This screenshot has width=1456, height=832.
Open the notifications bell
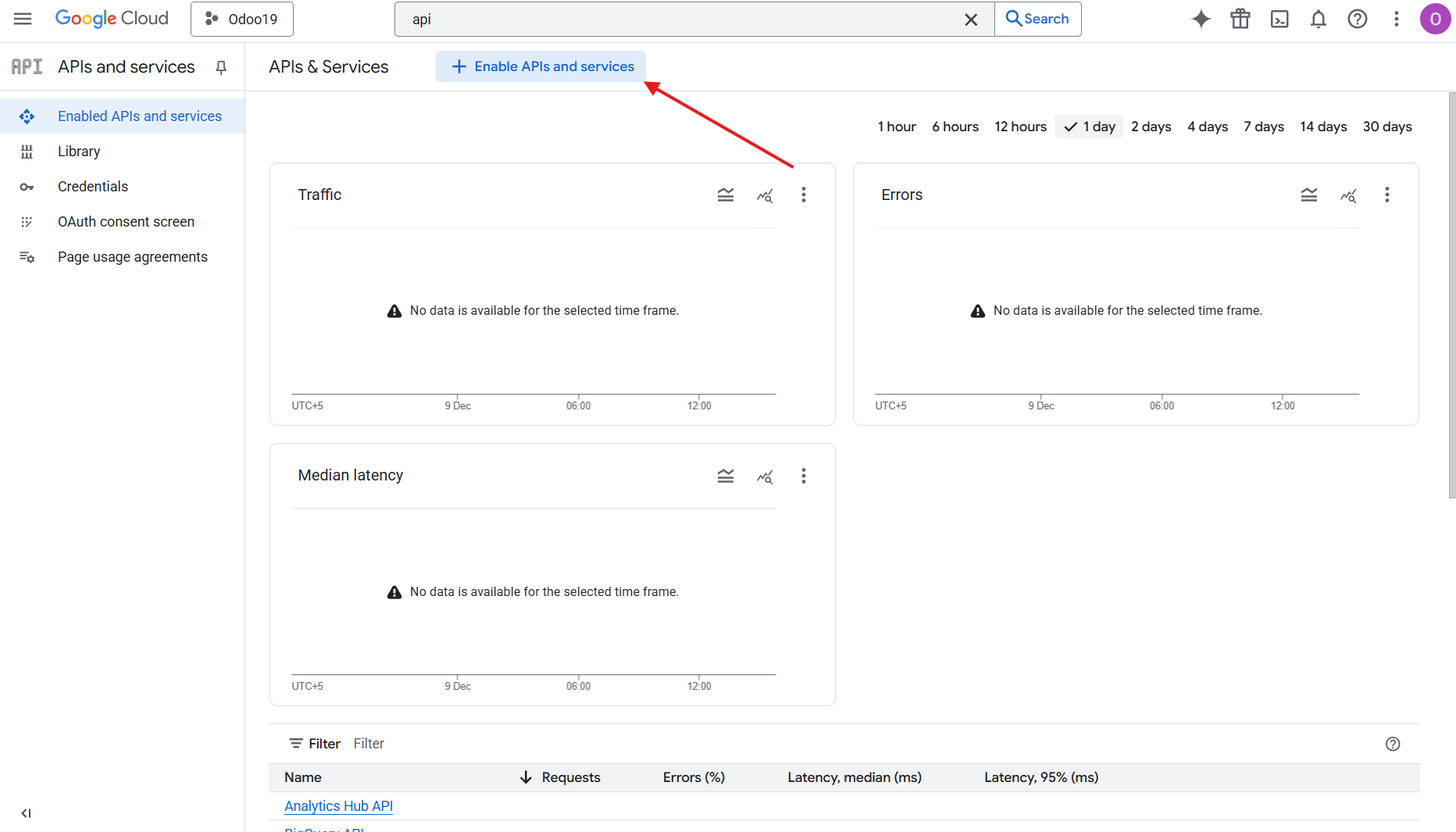click(x=1319, y=19)
